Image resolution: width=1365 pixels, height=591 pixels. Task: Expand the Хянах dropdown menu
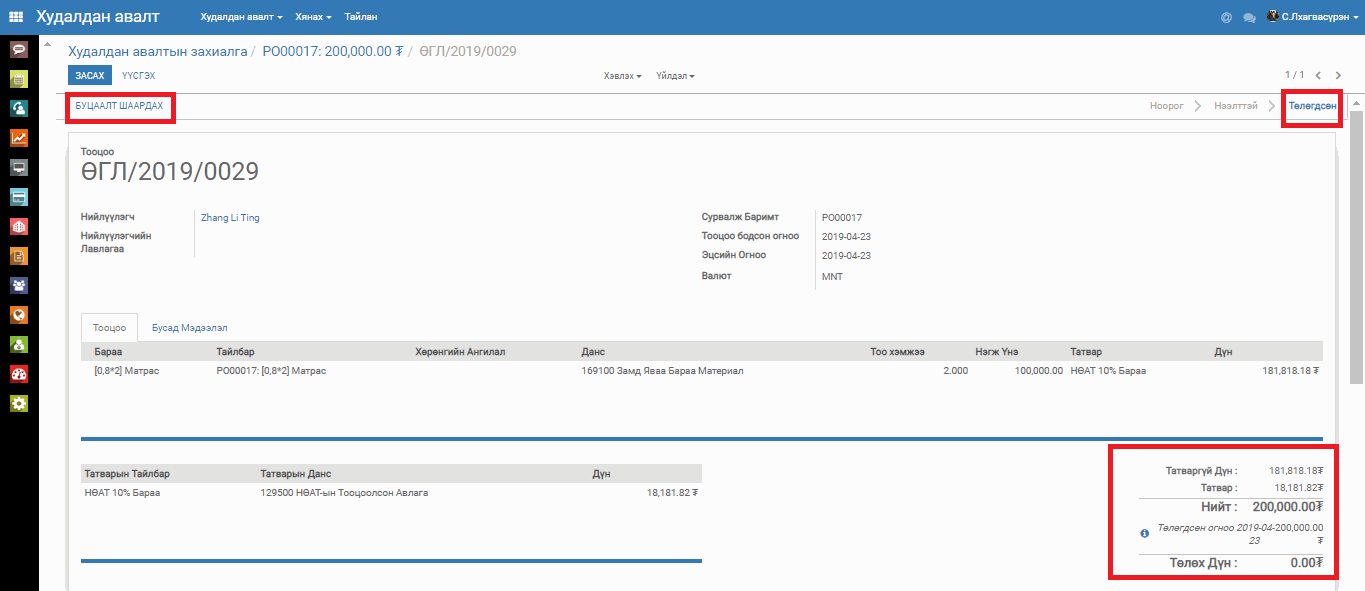click(313, 17)
